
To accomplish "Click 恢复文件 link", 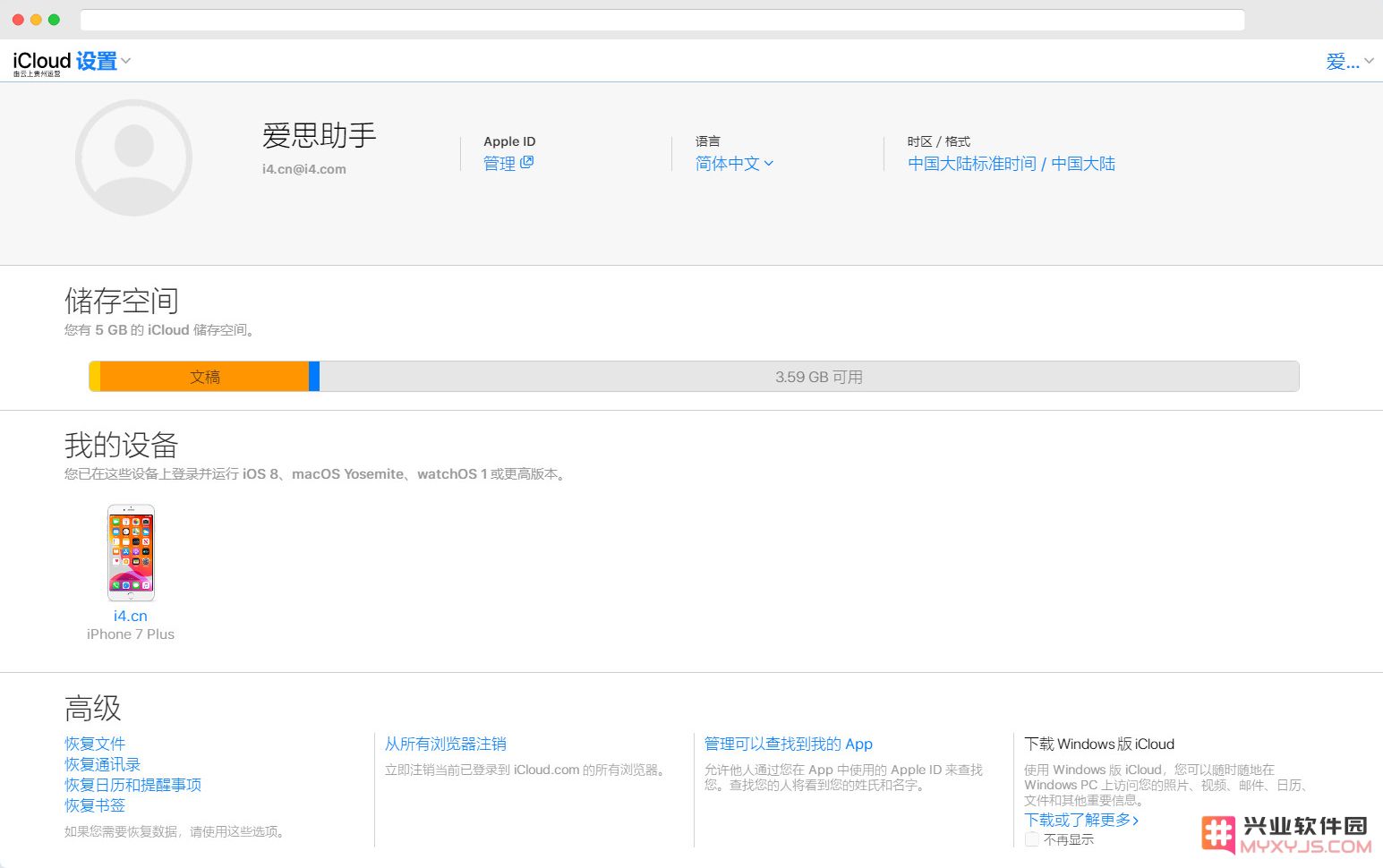I will tap(95, 744).
